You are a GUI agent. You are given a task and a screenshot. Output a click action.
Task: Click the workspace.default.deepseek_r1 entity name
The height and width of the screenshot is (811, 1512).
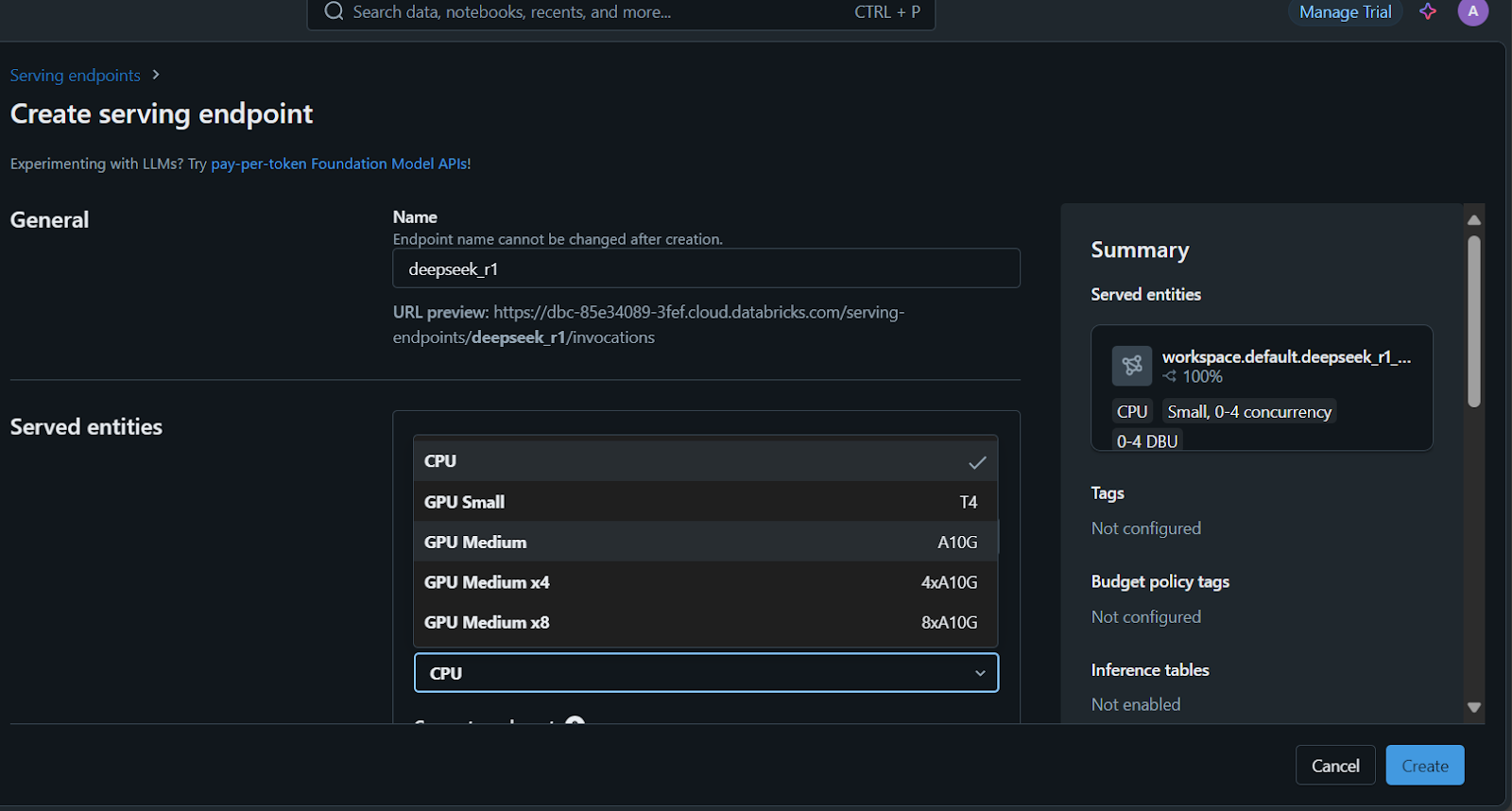click(x=1286, y=356)
